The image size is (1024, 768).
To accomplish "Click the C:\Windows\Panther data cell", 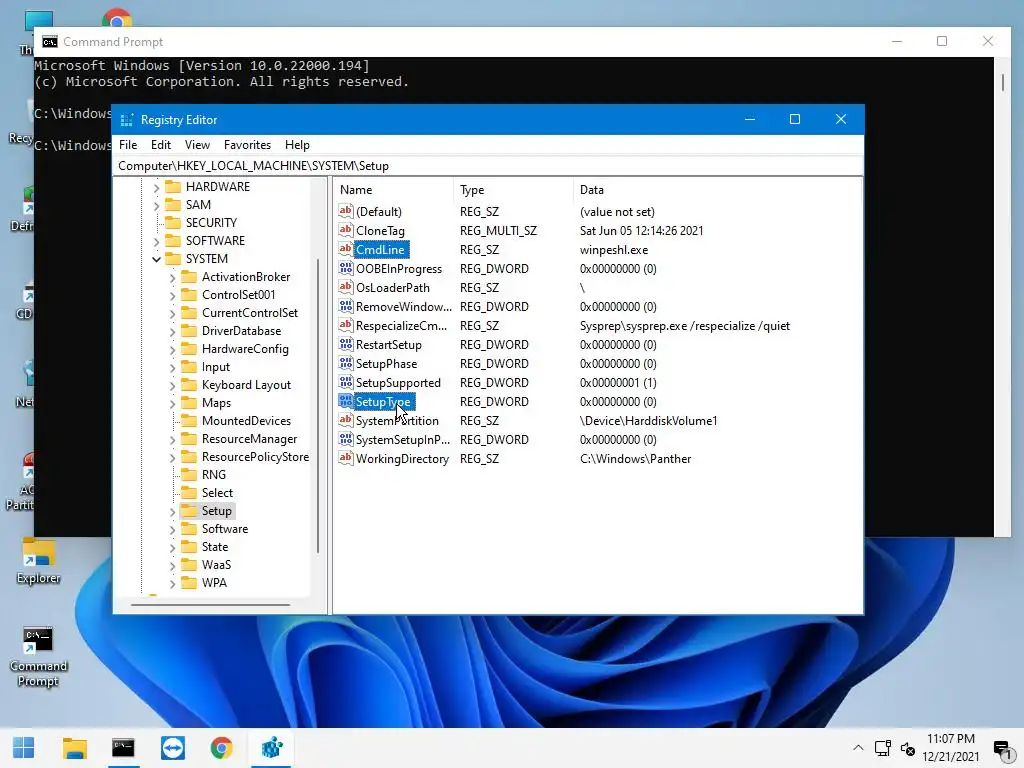I will (635, 459).
